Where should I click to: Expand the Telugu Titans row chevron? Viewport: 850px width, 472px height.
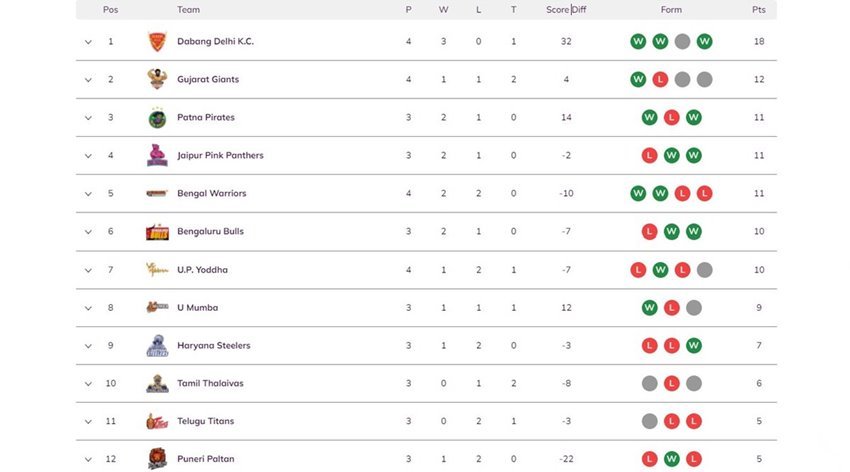coord(88,422)
